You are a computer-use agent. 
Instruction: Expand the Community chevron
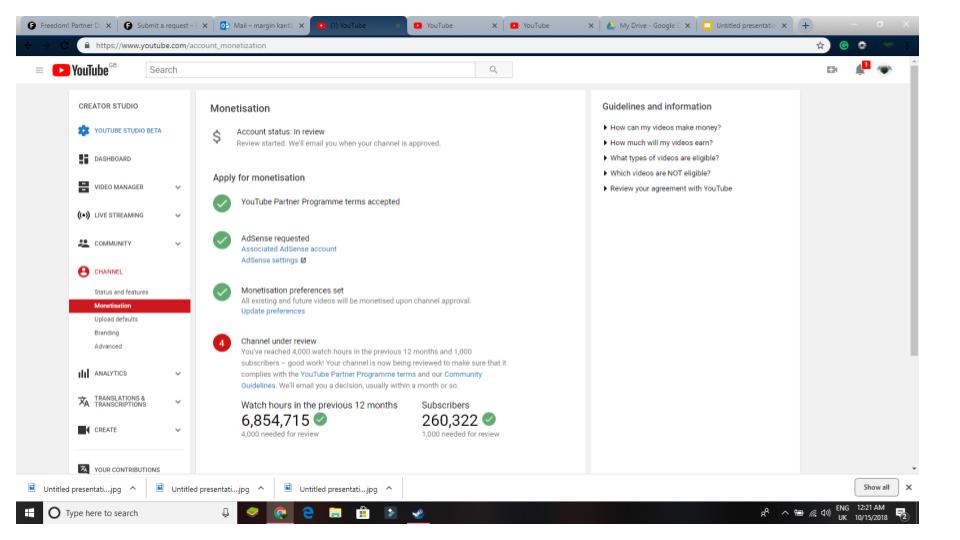178,244
